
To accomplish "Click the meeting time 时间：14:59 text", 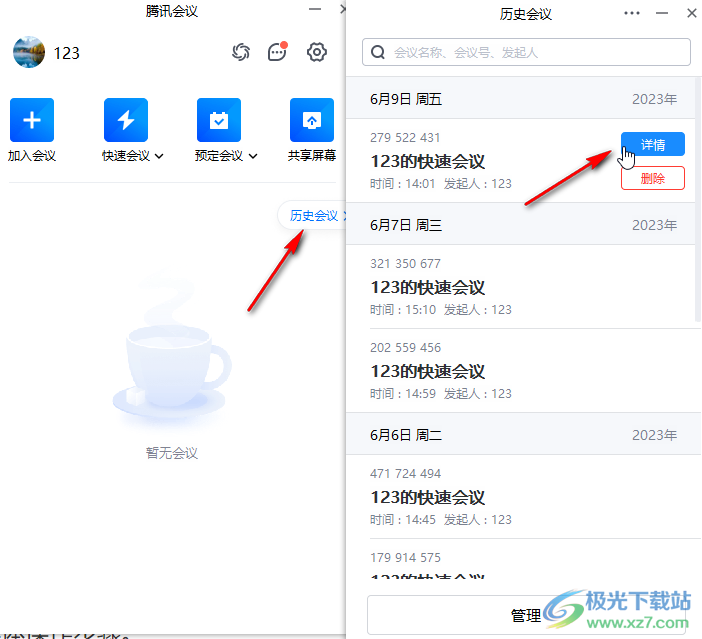I will tap(403, 394).
